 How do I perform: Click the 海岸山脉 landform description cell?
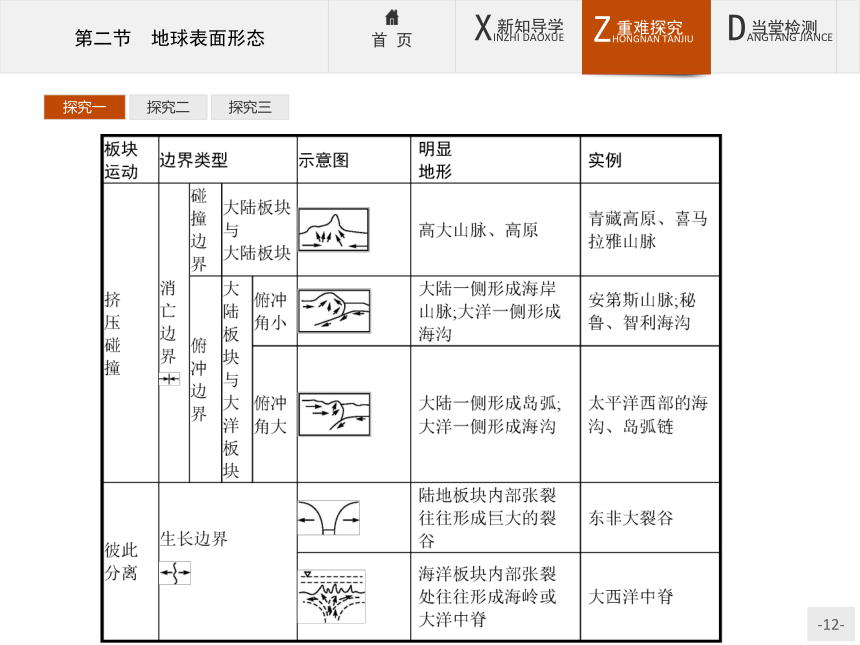(495, 311)
